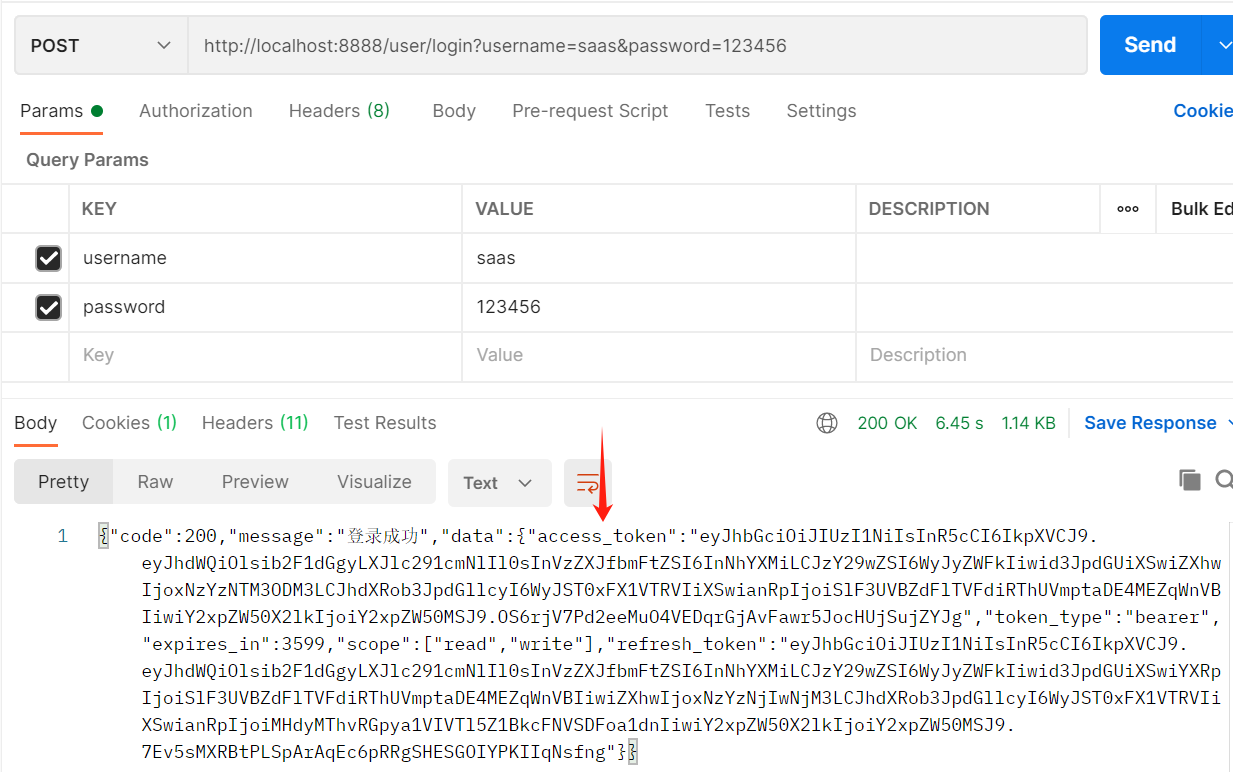Open query params options ellipsis
Image resolution: width=1233 pixels, height=772 pixels.
(1128, 209)
